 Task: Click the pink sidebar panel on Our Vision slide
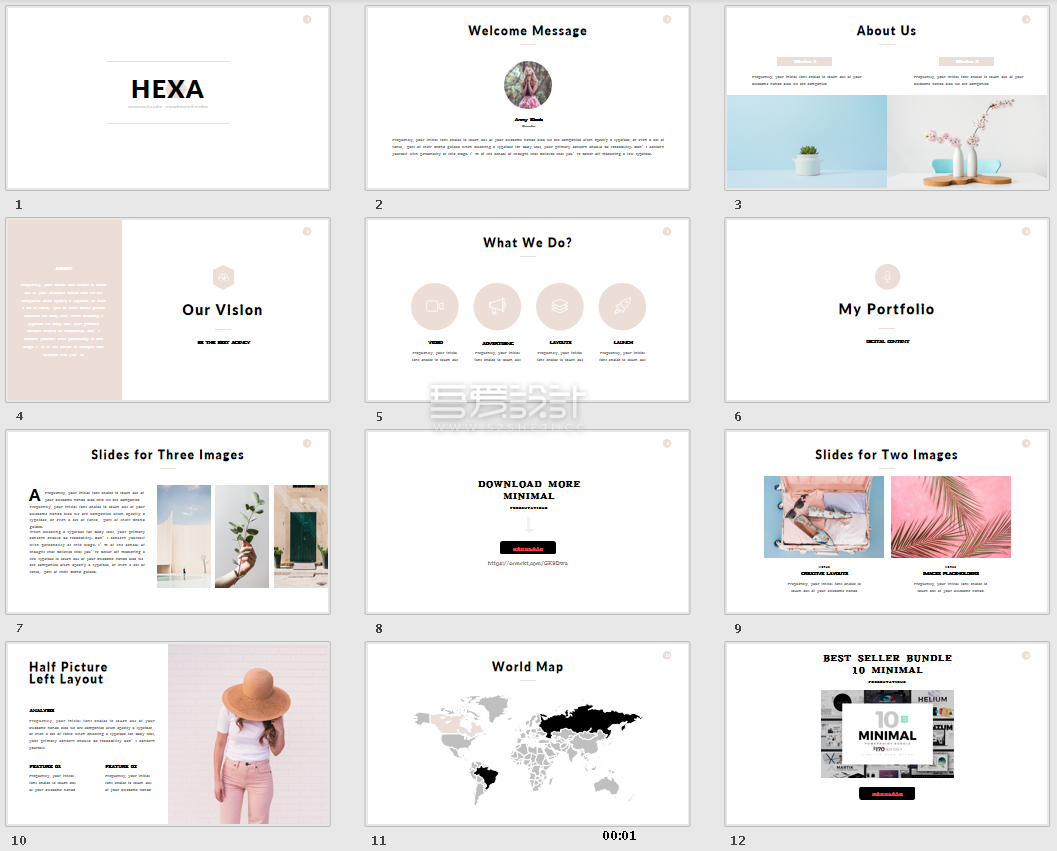(64, 310)
